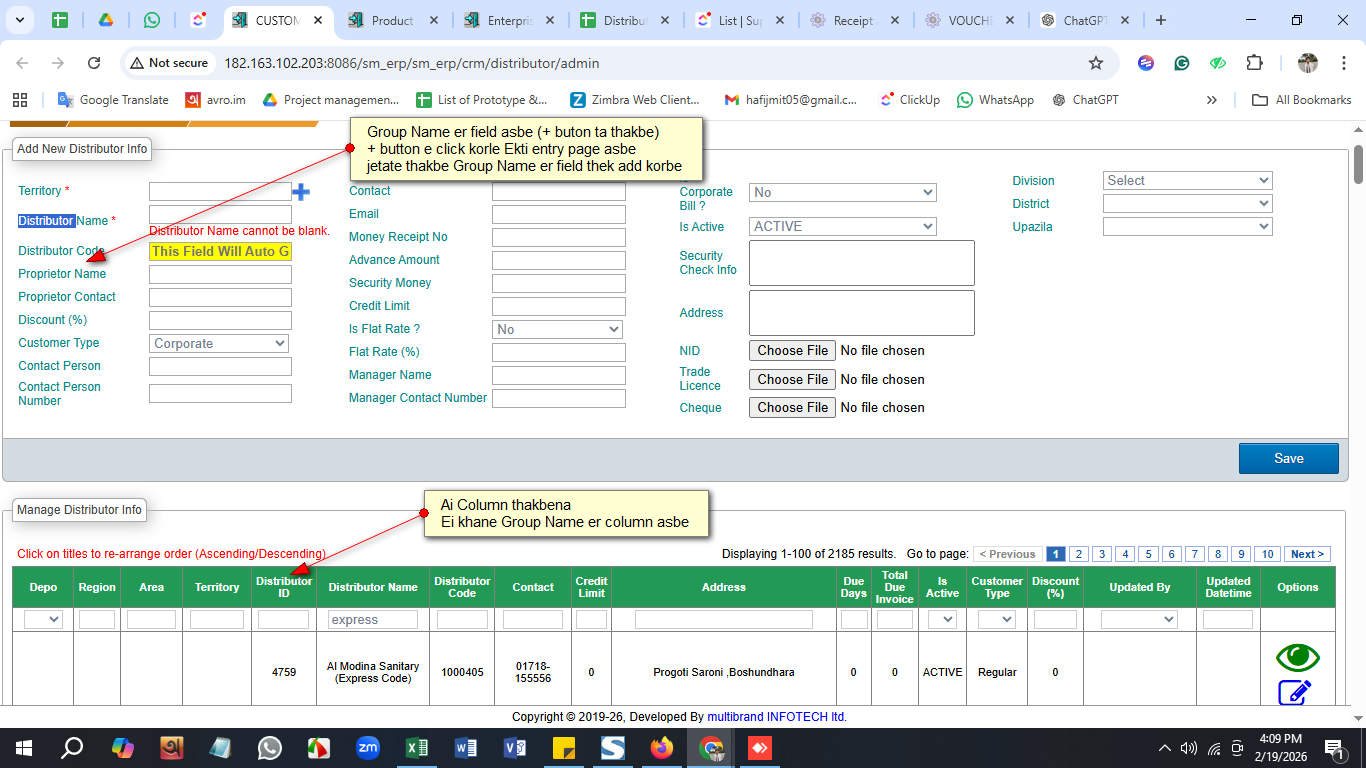Click the blue Save button

click(x=1288, y=458)
